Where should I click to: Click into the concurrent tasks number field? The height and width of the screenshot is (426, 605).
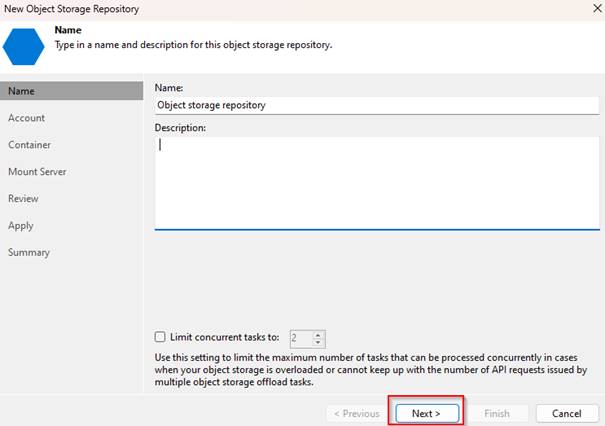[301, 339]
